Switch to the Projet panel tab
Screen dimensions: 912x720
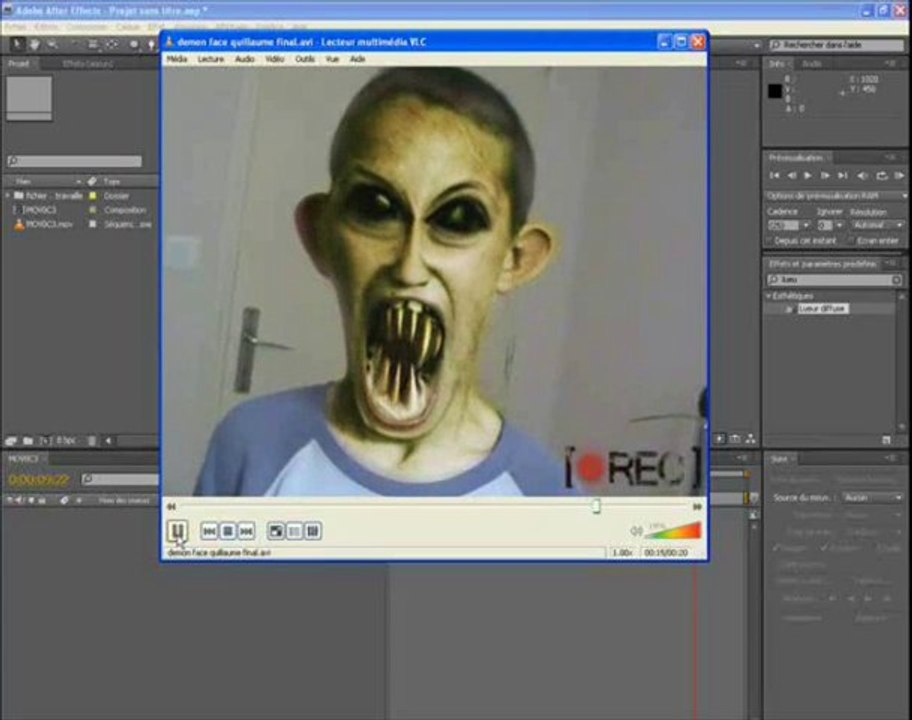[19, 63]
